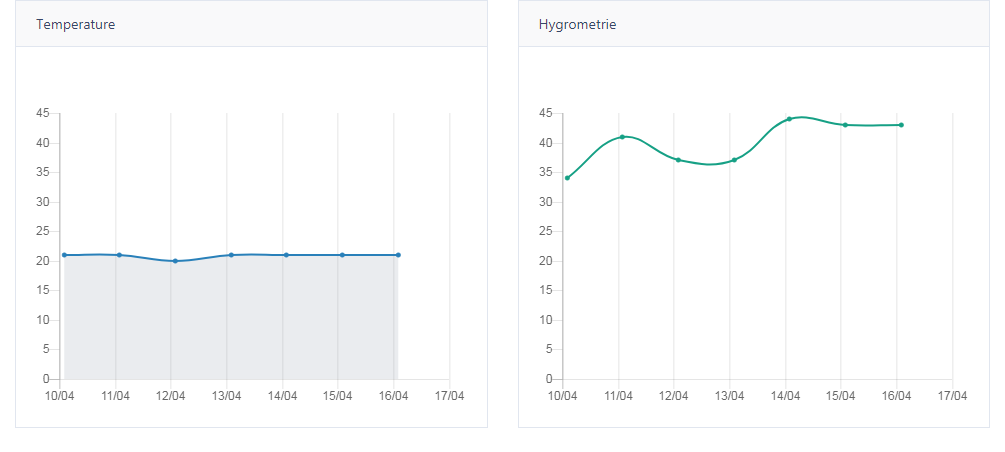The width and height of the screenshot is (1005, 452).
Task: Click the 15/04 label on Temperature x-axis
Action: click(x=338, y=396)
